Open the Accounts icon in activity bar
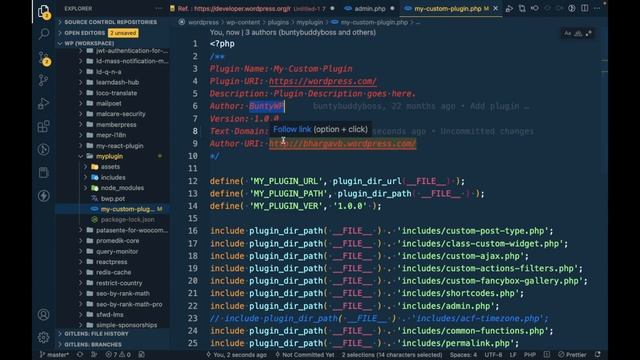The image size is (640, 360). point(43,315)
